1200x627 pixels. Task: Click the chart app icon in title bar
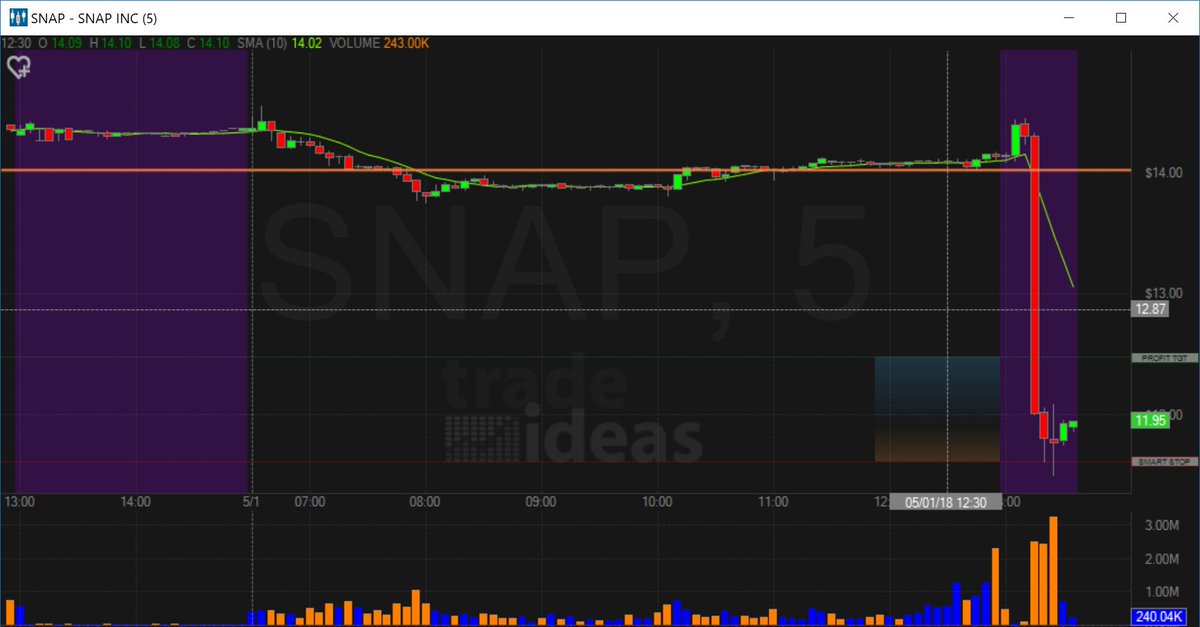point(17,18)
